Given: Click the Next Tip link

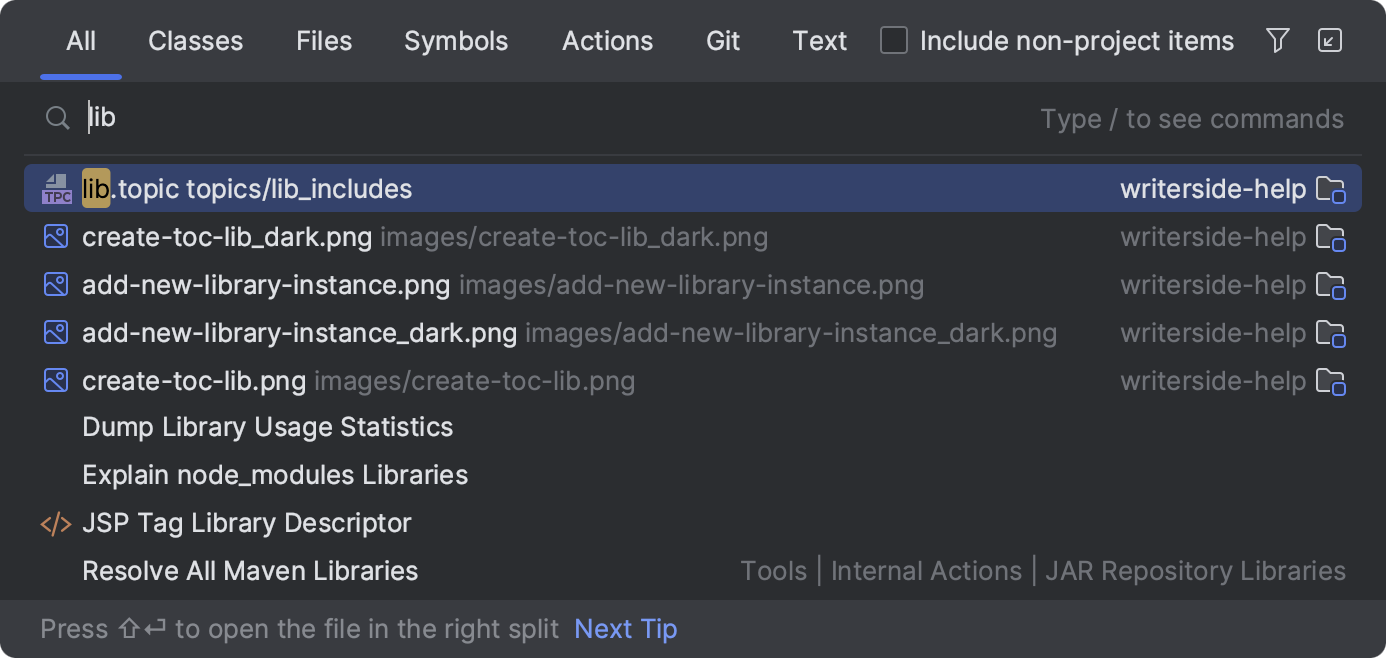Looking at the screenshot, I should 625,629.
